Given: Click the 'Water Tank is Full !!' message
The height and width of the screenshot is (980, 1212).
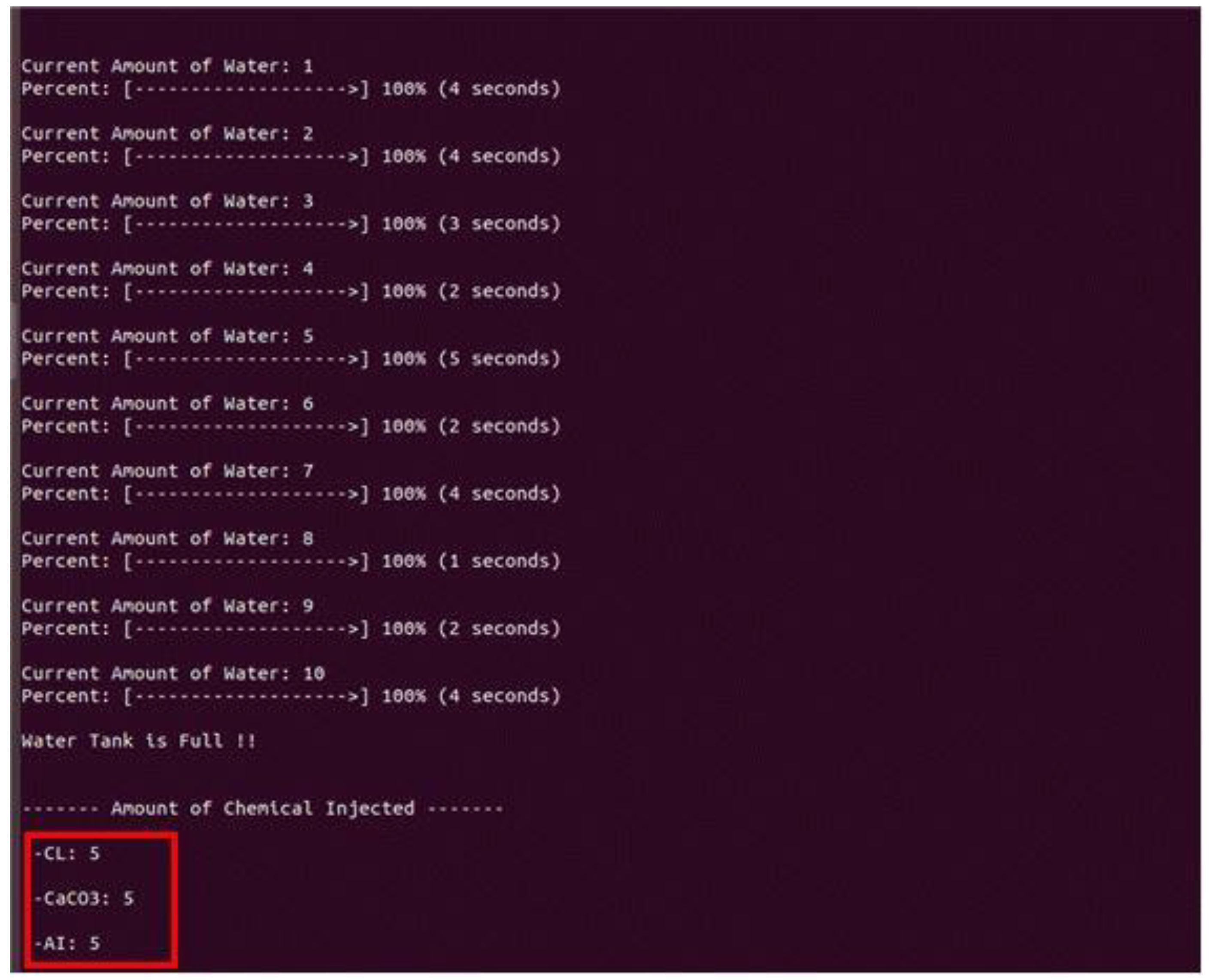Looking at the screenshot, I should click(139, 741).
